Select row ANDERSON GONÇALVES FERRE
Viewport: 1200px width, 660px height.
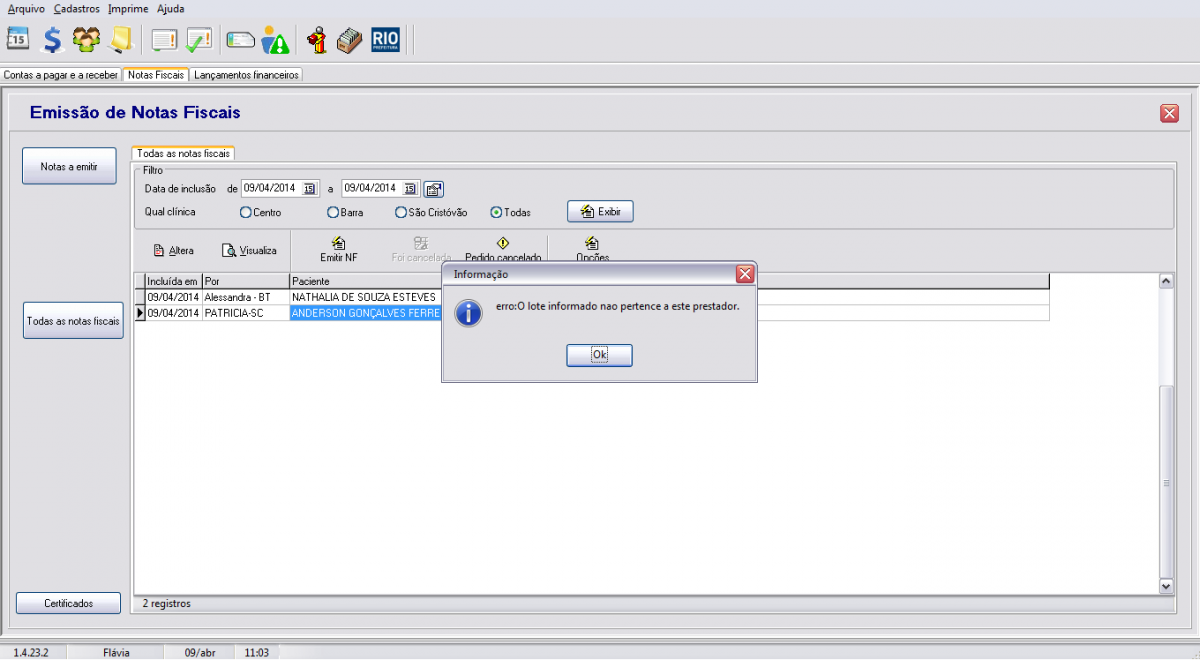point(592,313)
